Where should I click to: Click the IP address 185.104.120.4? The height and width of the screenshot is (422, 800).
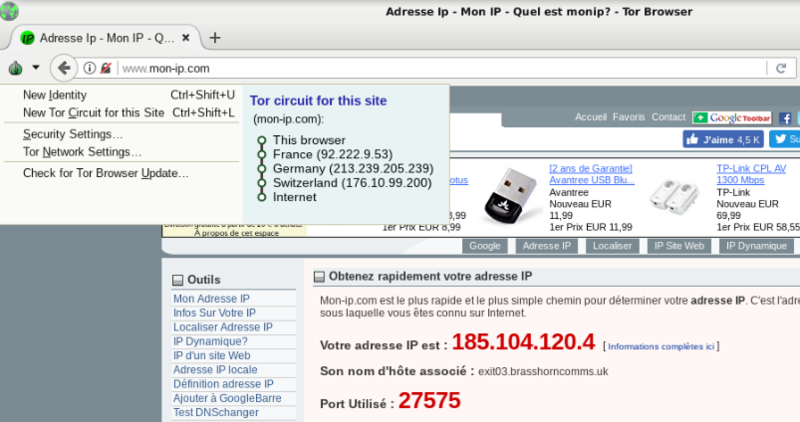(523, 342)
